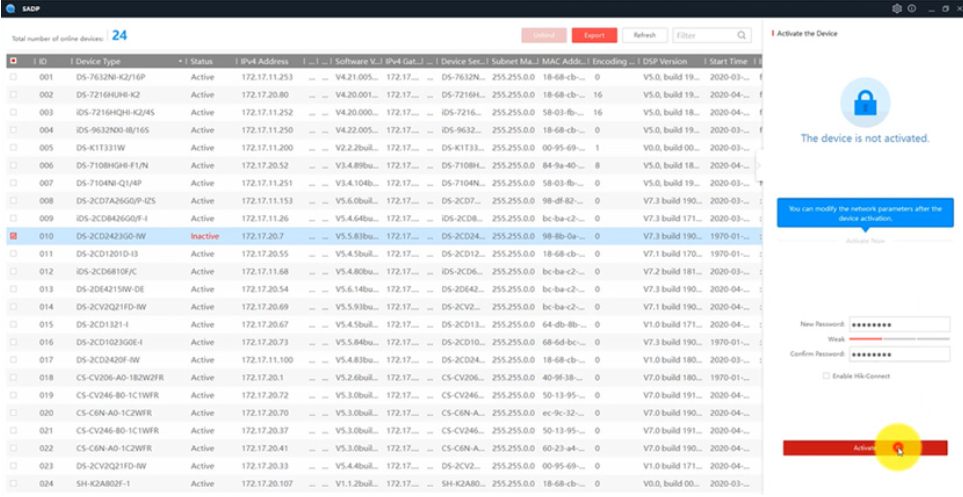Image resolution: width=963 pixels, height=497 pixels.
Task: Tick the checkbox for device 018
Action: 14,377
